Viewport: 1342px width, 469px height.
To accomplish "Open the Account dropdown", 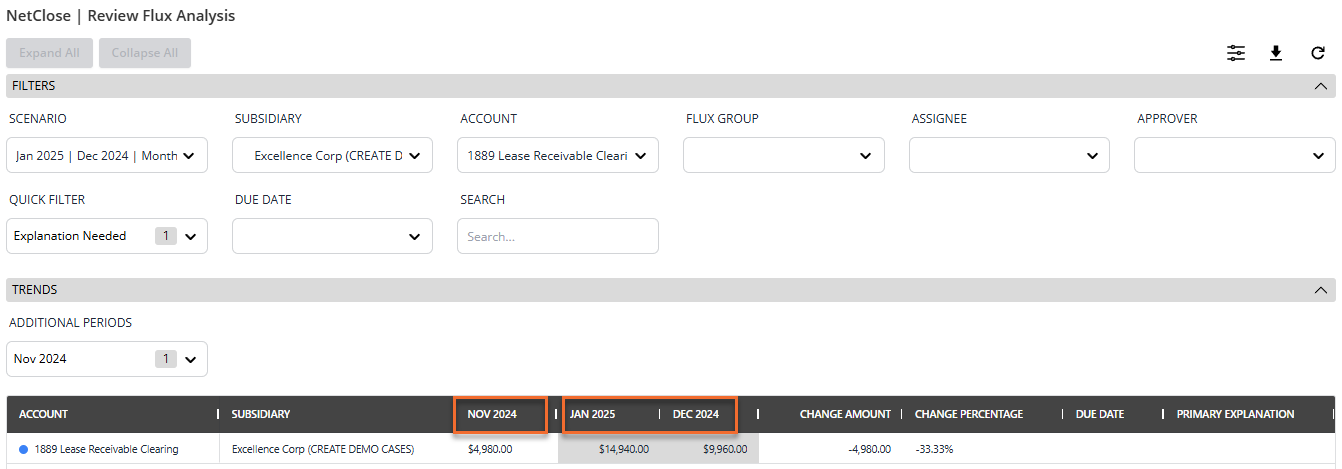I will (558, 155).
